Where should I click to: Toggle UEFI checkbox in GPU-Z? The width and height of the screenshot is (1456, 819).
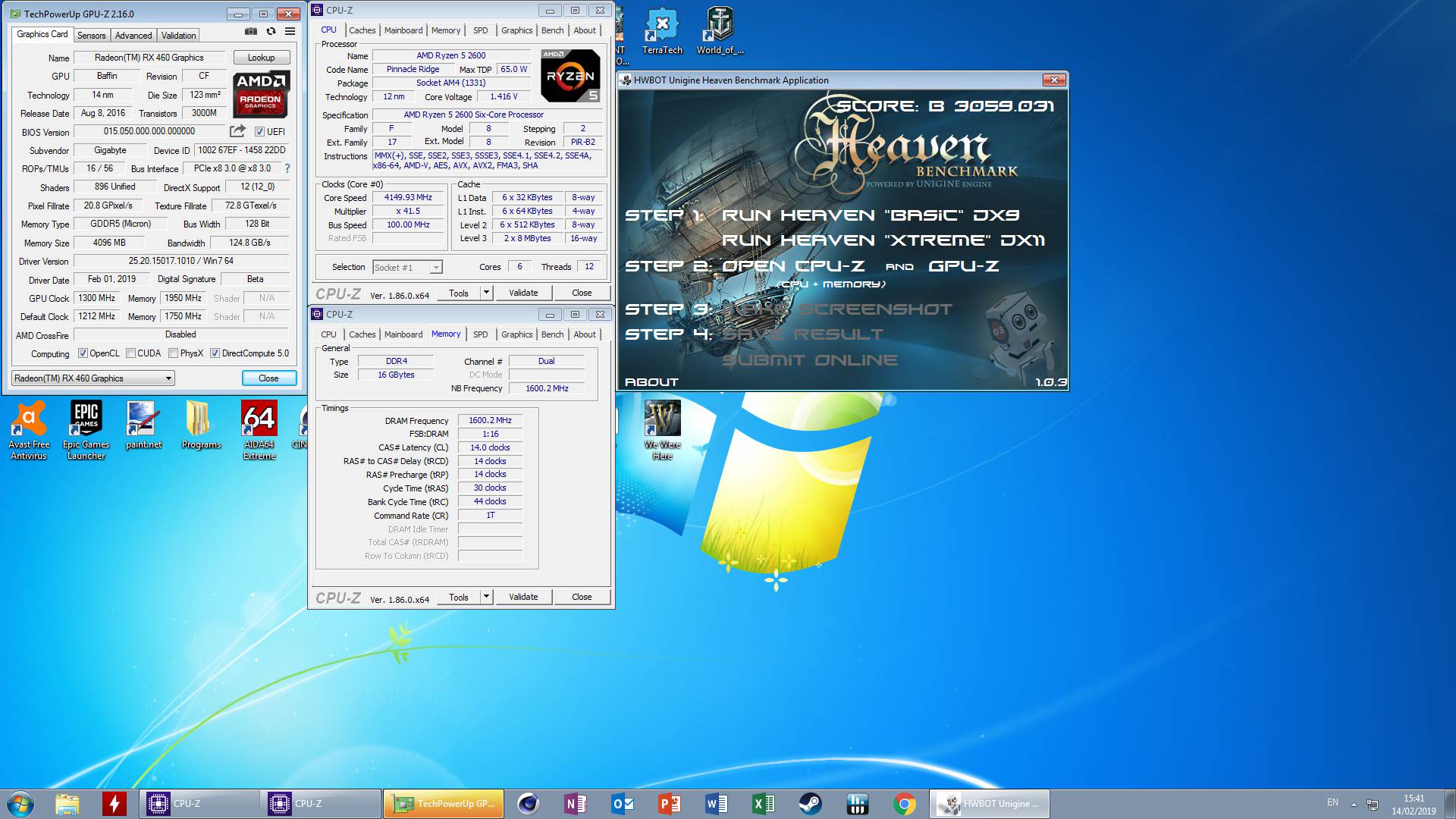coord(259,131)
